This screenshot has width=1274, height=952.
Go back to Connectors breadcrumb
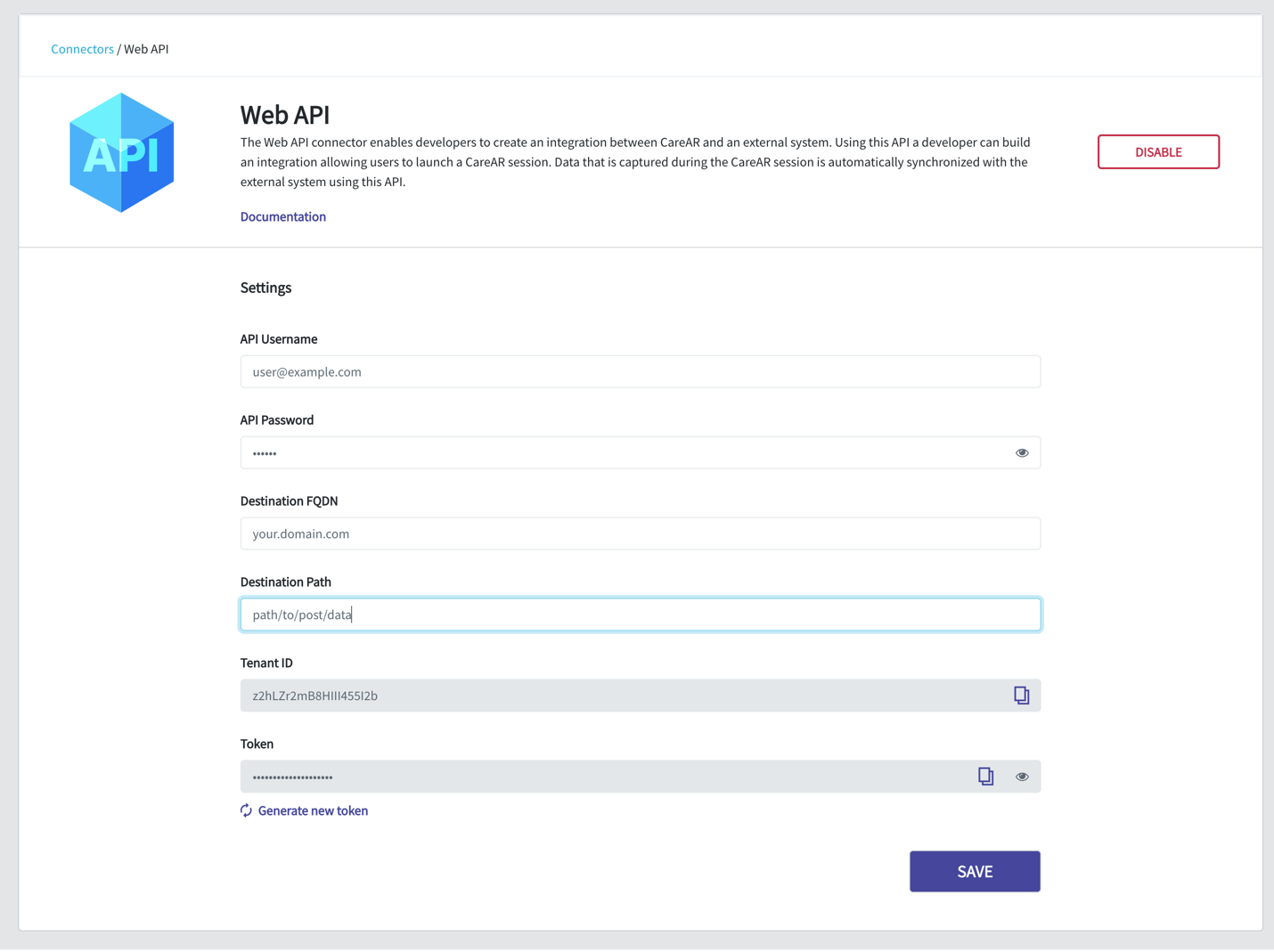click(x=82, y=49)
